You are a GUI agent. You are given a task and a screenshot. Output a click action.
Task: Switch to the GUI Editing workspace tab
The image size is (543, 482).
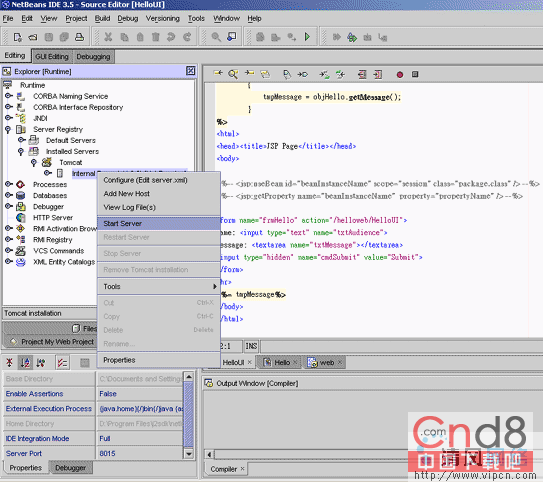click(52, 56)
